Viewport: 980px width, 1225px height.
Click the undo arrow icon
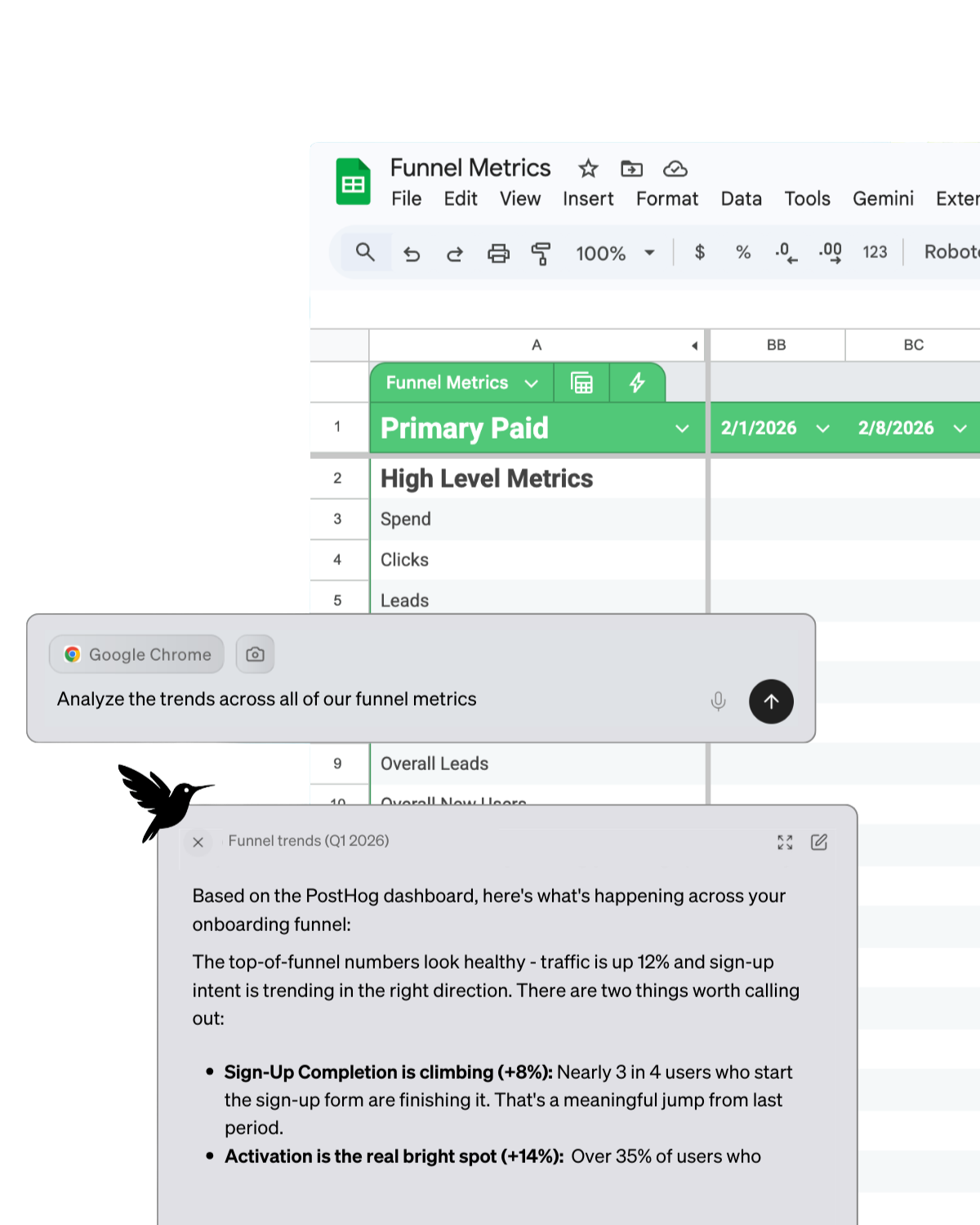[x=412, y=254]
